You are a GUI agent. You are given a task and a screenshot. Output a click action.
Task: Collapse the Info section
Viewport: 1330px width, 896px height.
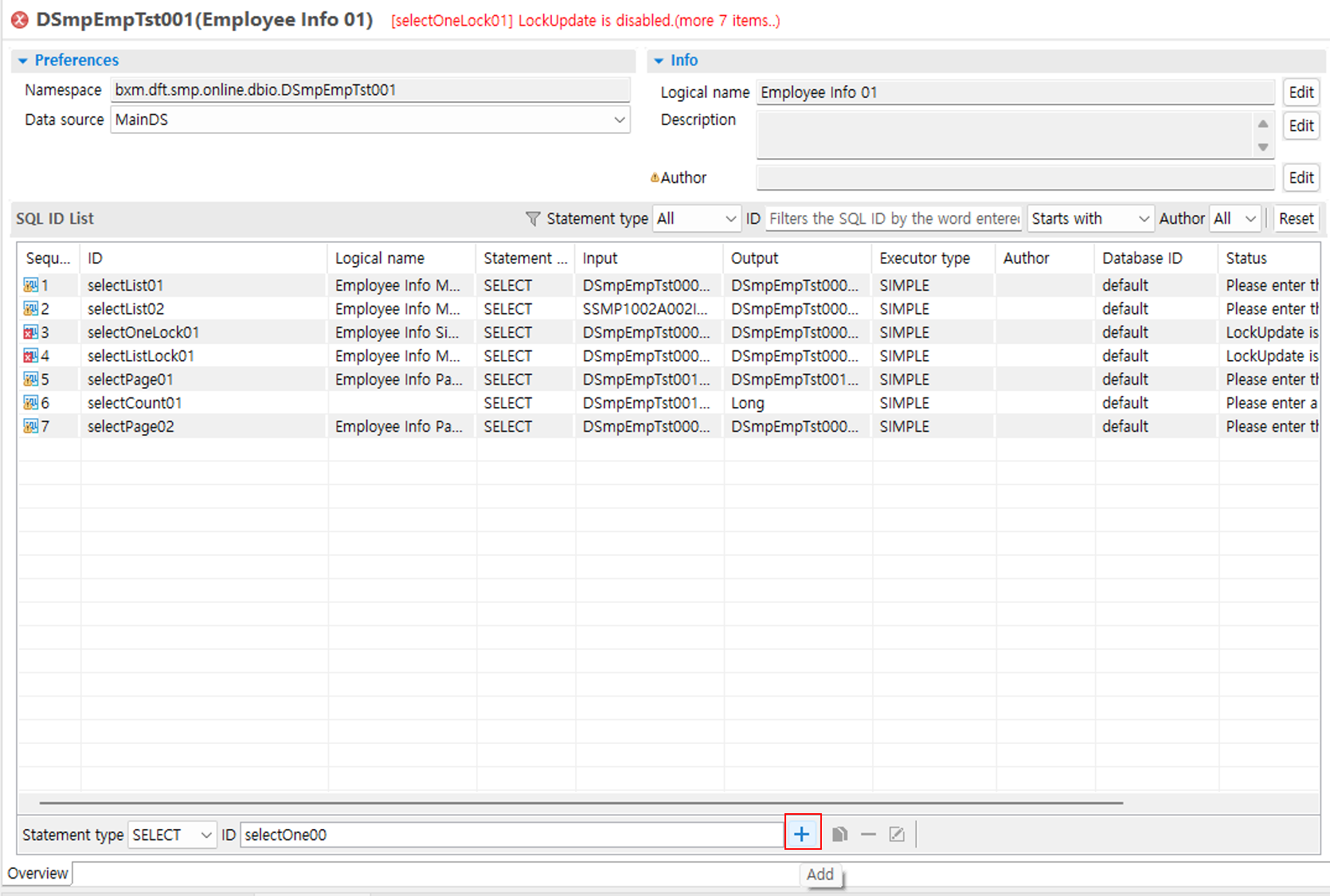point(659,60)
